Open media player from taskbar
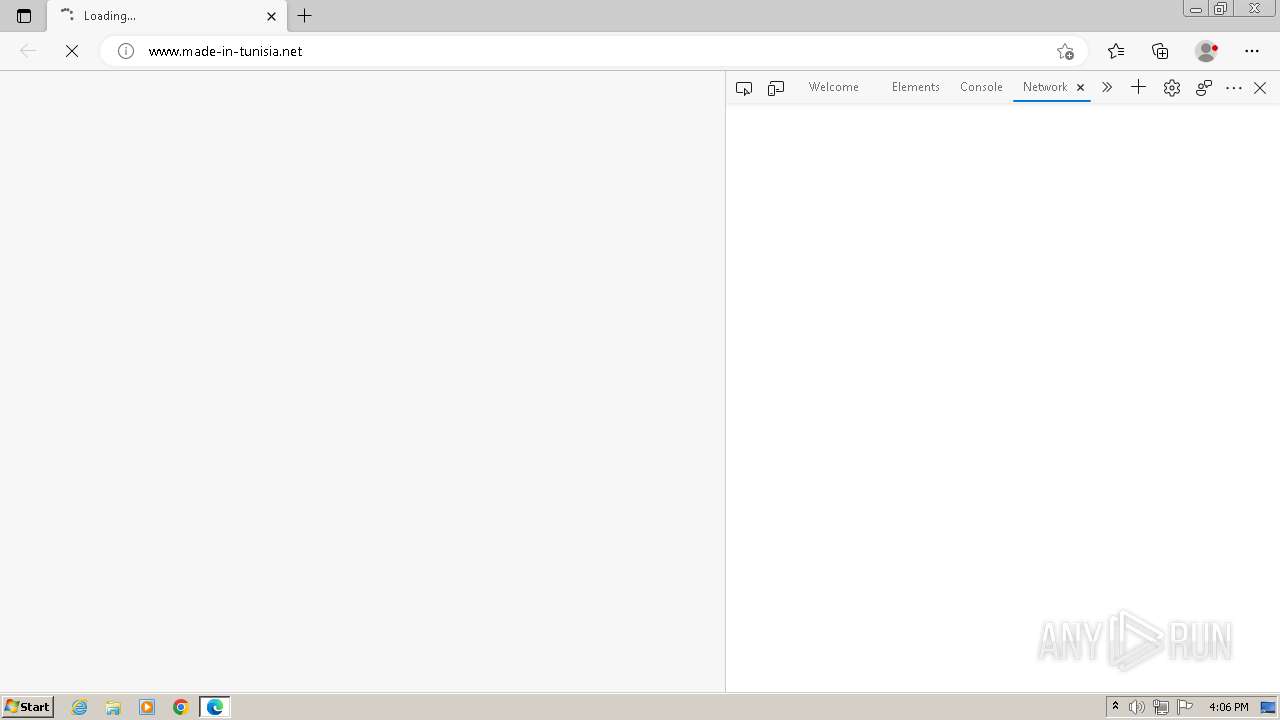Image resolution: width=1280 pixels, height=720 pixels. (147, 707)
